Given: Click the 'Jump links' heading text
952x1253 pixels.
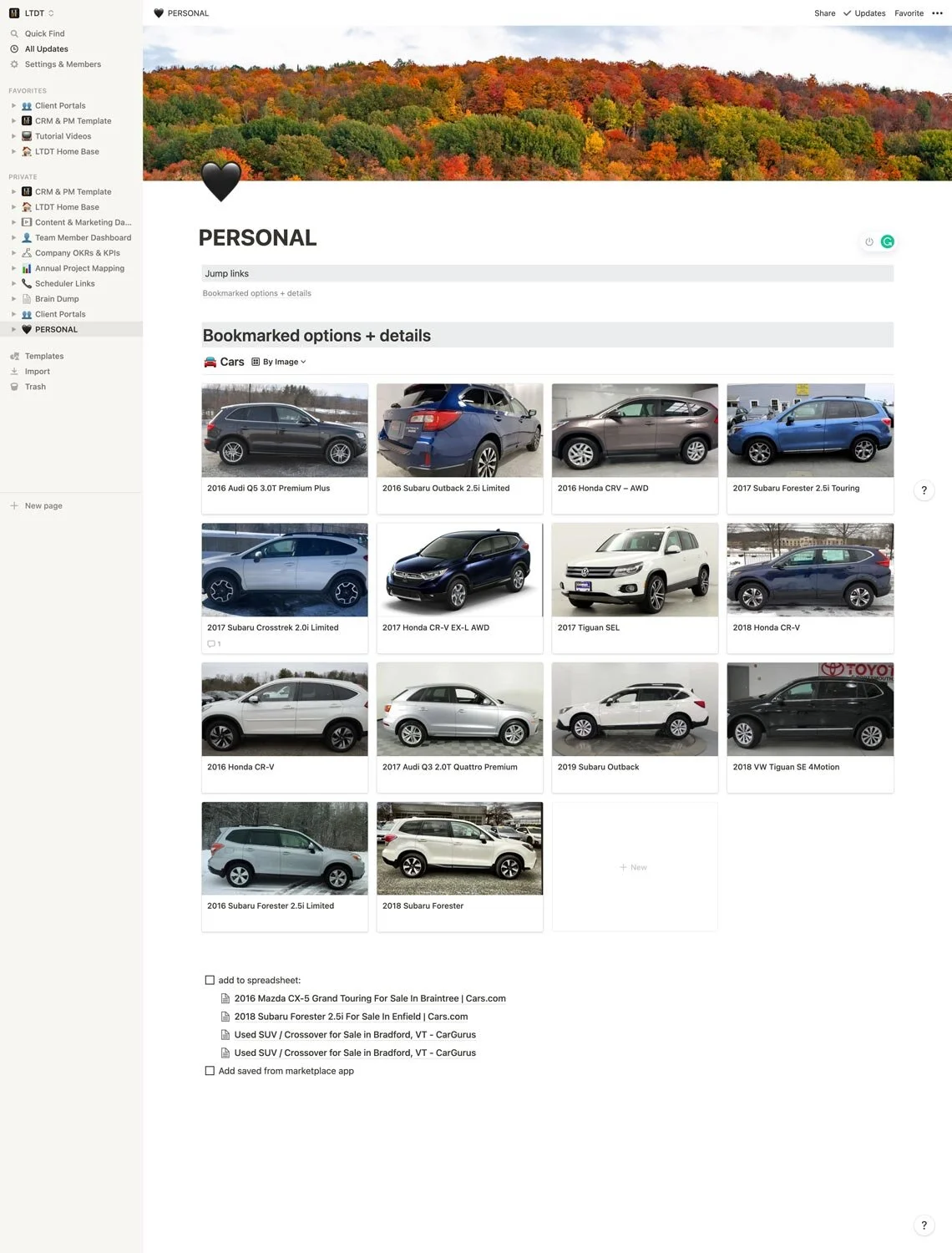Looking at the screenshot, I should 227,273.
